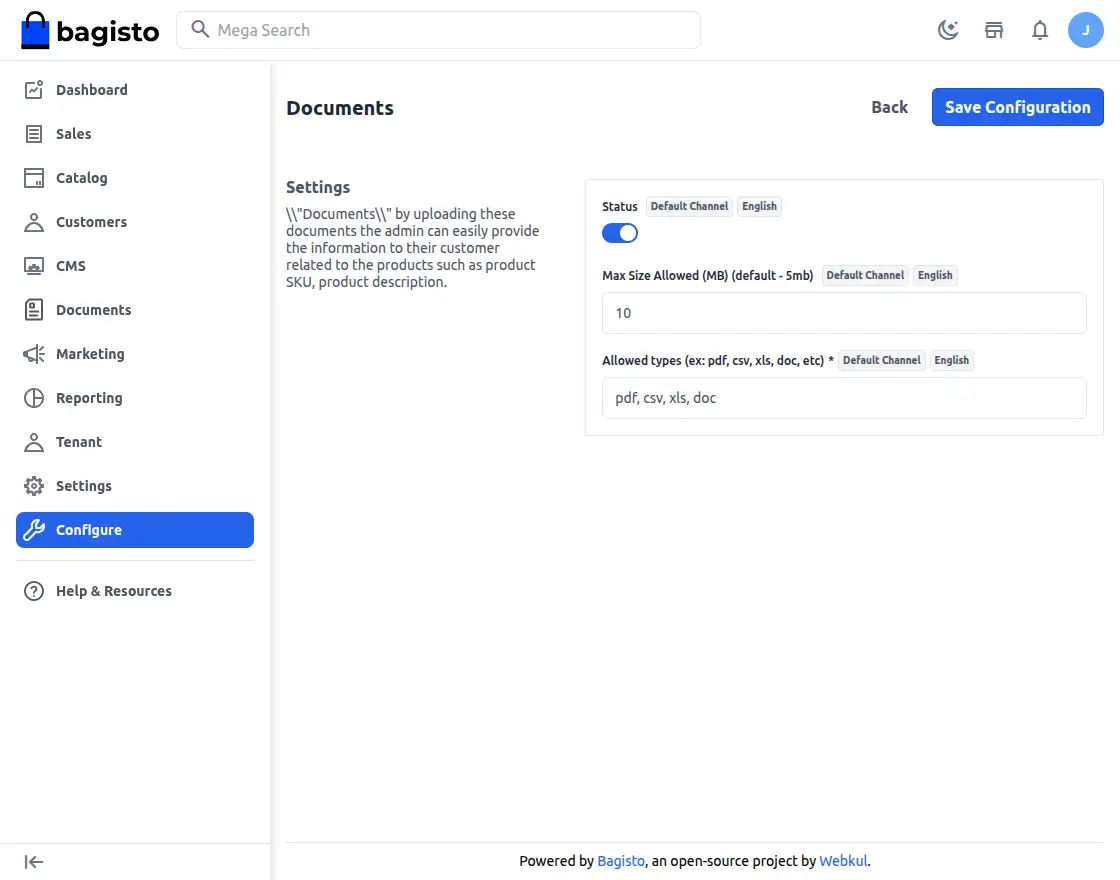This screenshot has width=1120, height=880.
Task: Click the Documents page heading
Action: pos(340,108)
